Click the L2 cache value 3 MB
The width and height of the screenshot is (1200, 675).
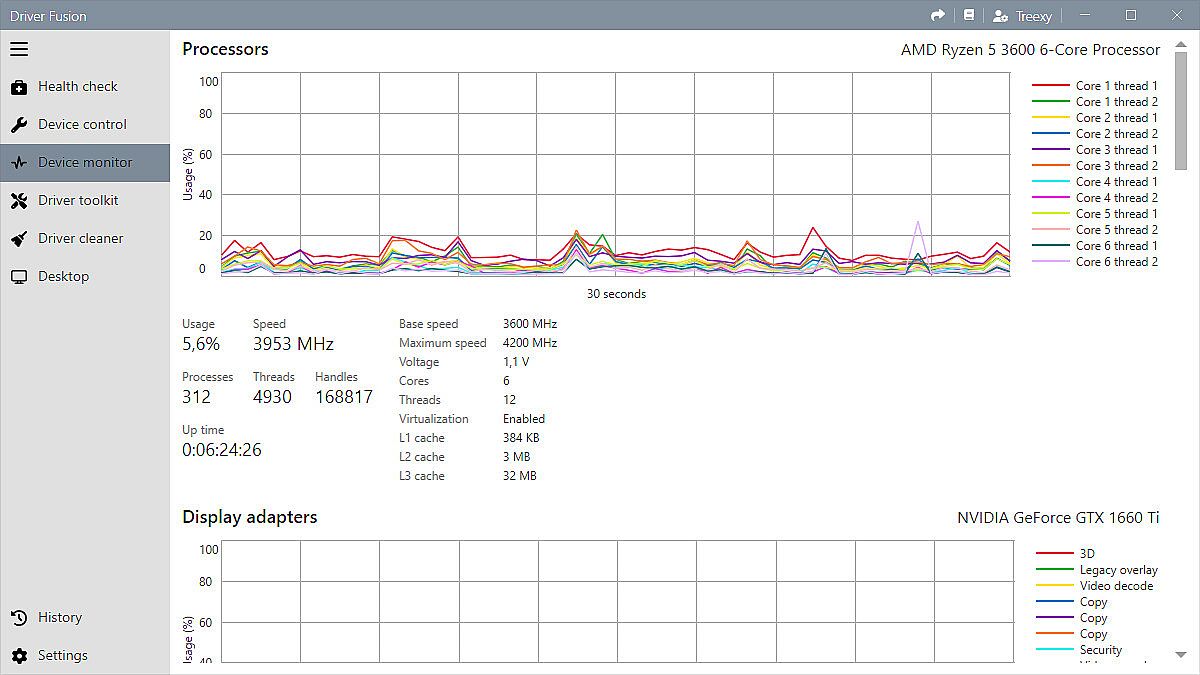coord(517,457)
